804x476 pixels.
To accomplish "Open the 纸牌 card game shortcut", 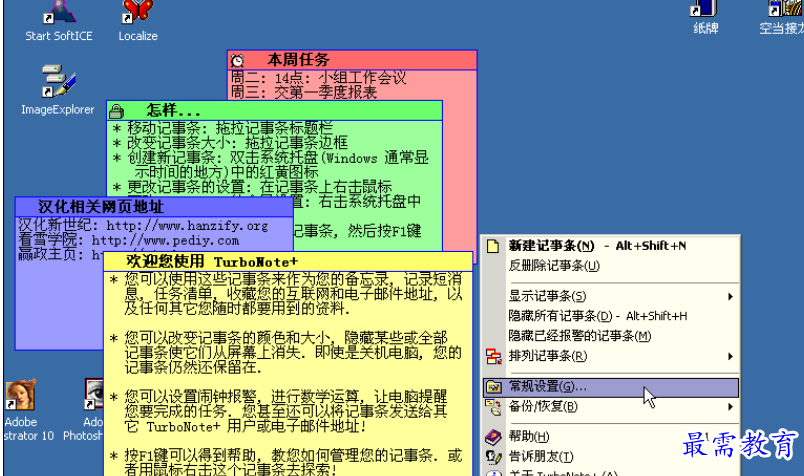I will (705, 17).
